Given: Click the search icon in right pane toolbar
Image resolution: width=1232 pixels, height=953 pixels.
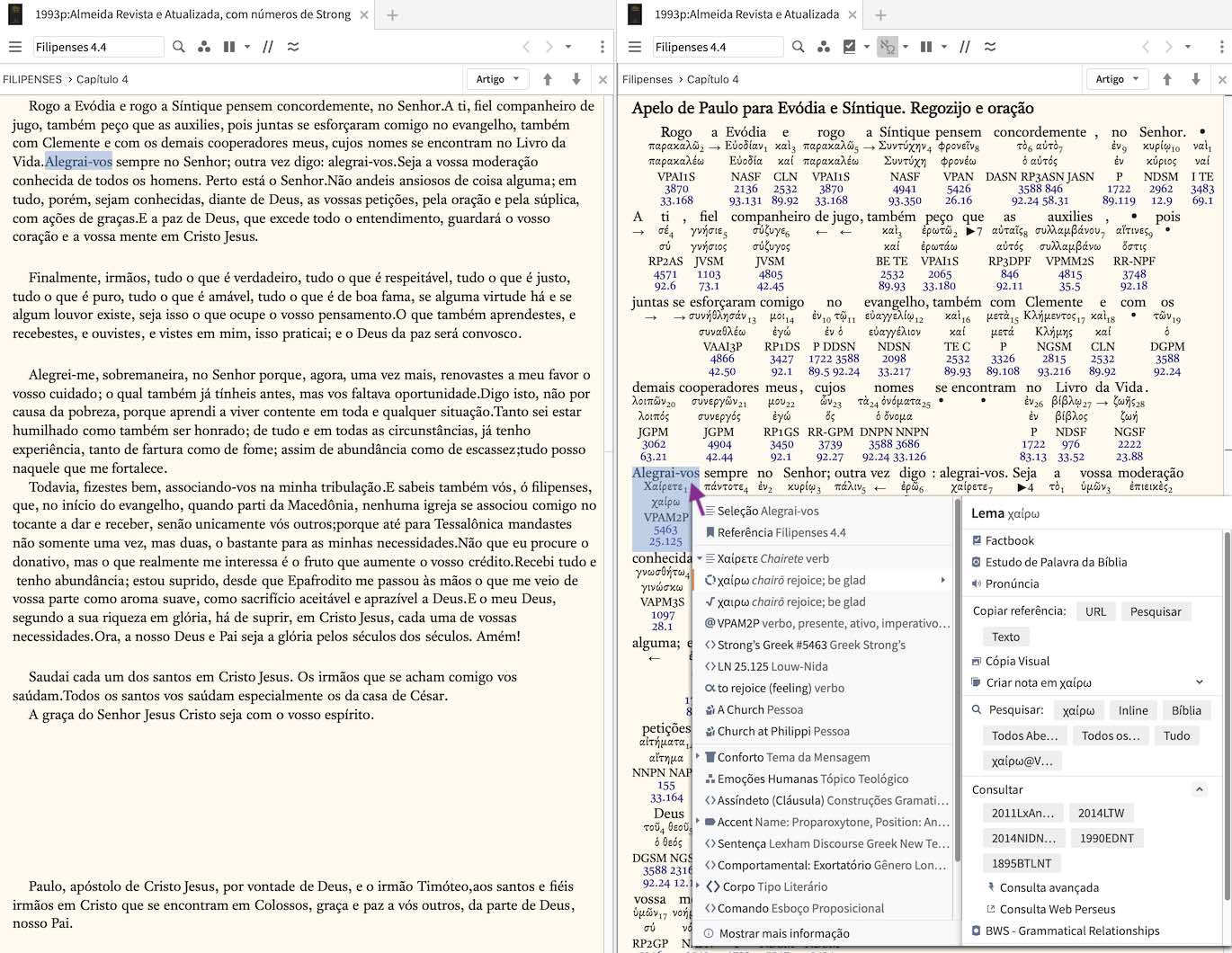Looking at the screenshot, I should pyautogui.click(x=798, y=47).
